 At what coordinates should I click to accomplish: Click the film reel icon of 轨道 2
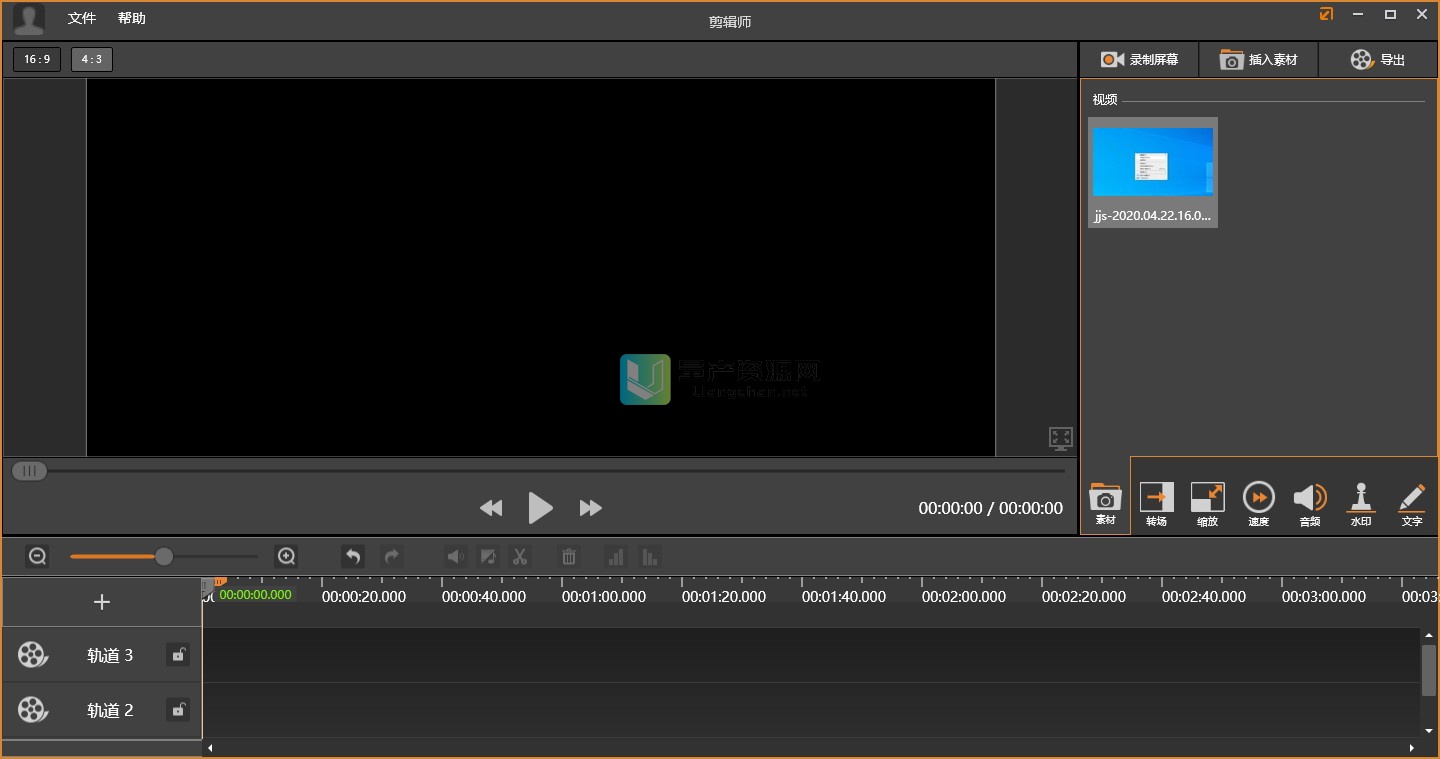(32, 710)
